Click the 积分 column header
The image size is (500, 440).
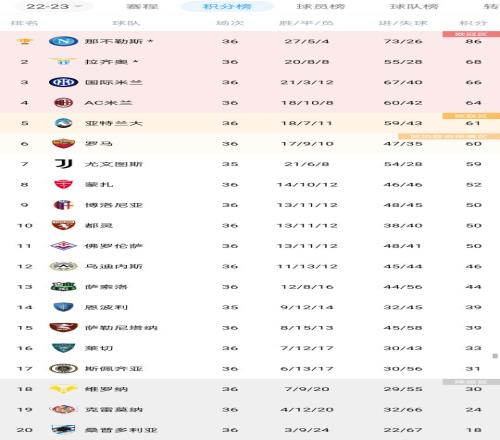click(x=473, y=23)
